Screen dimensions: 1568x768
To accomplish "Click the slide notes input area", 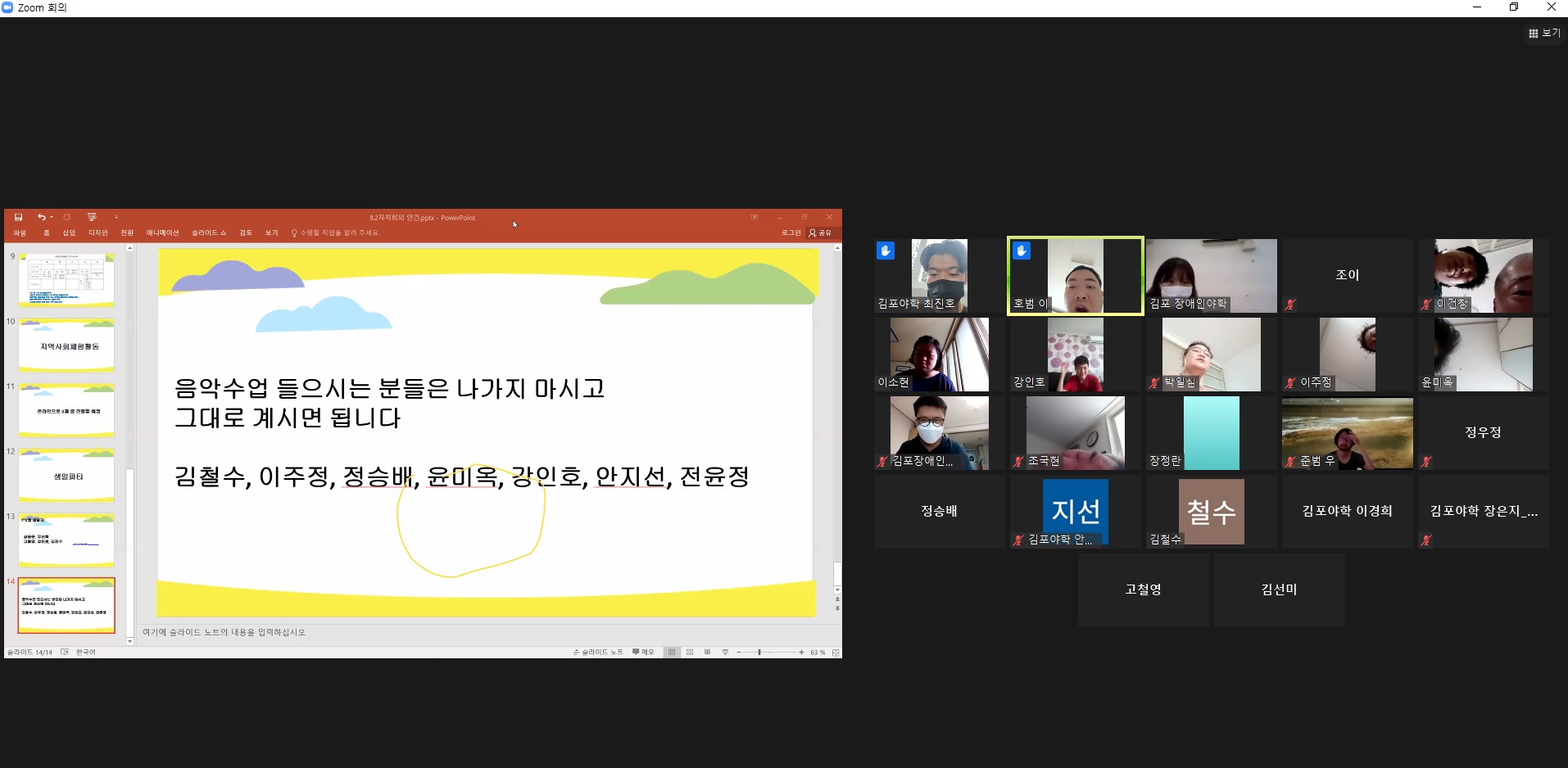I will (x=490, y=632).
